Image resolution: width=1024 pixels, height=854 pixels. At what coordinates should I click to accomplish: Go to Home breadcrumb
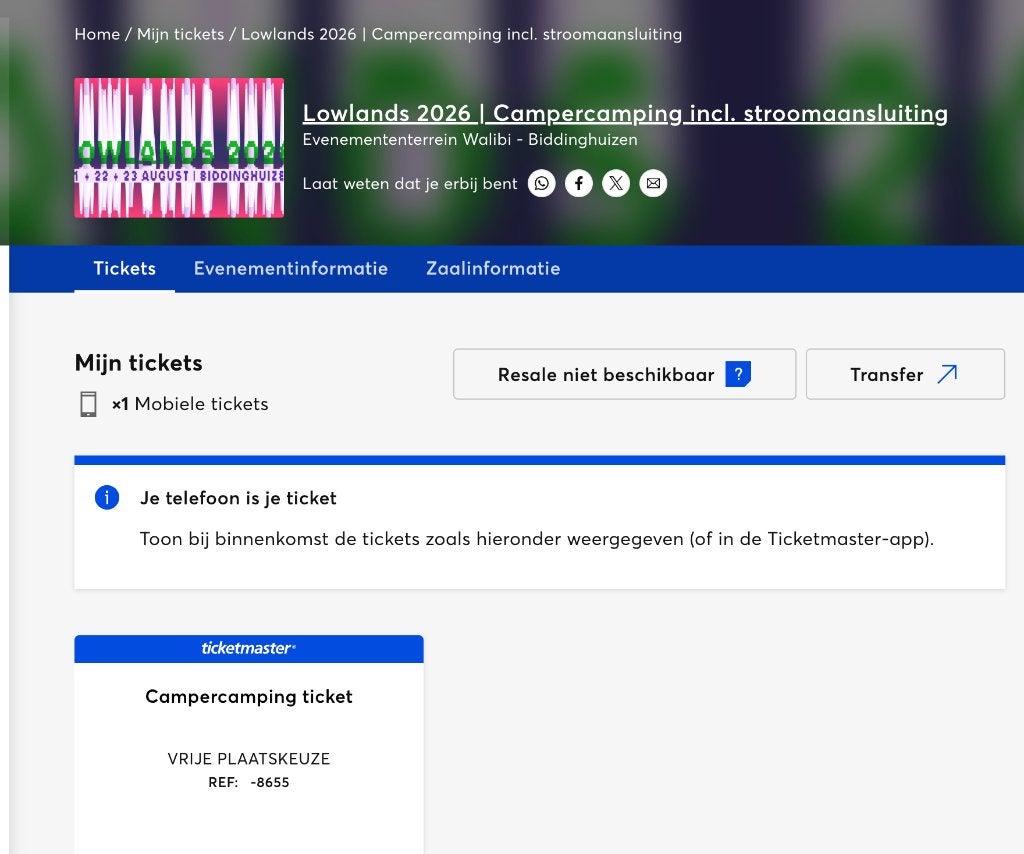coord(97,34)
